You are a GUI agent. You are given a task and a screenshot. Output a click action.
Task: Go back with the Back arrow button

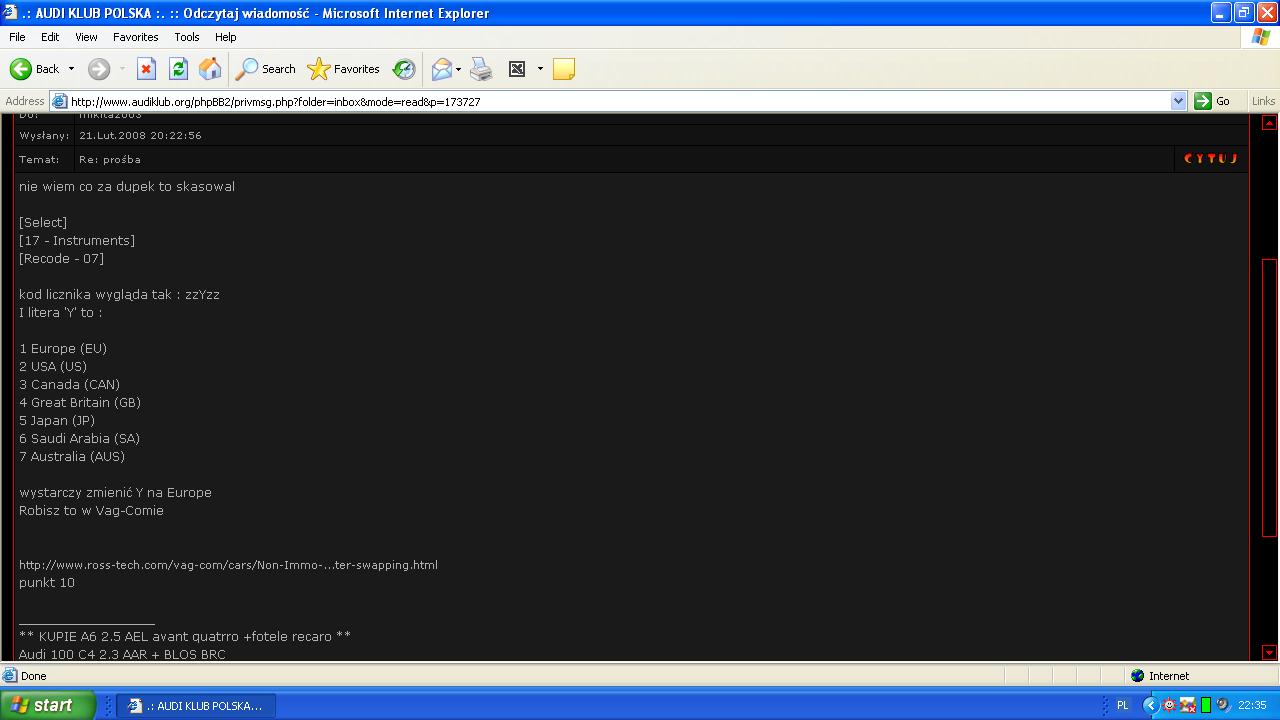[x=34, y=69]
